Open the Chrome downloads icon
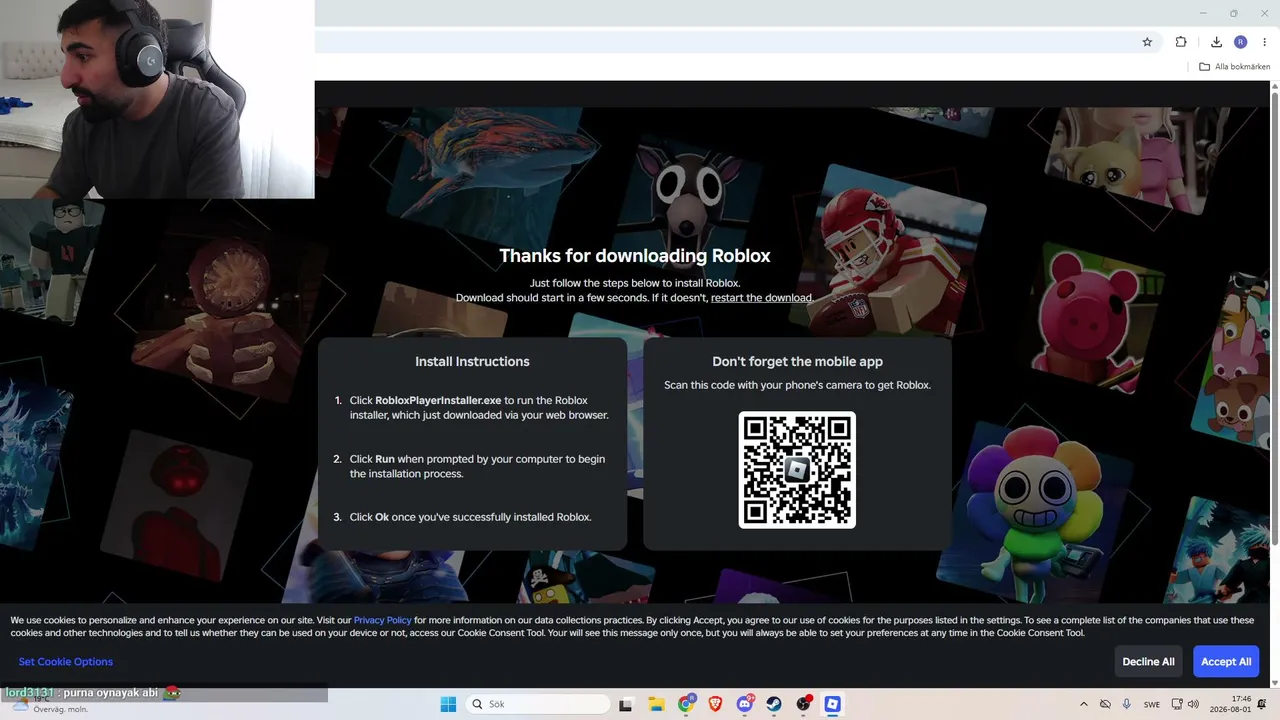Viewport: 1280px width, 720px height. click(1216, 42)
